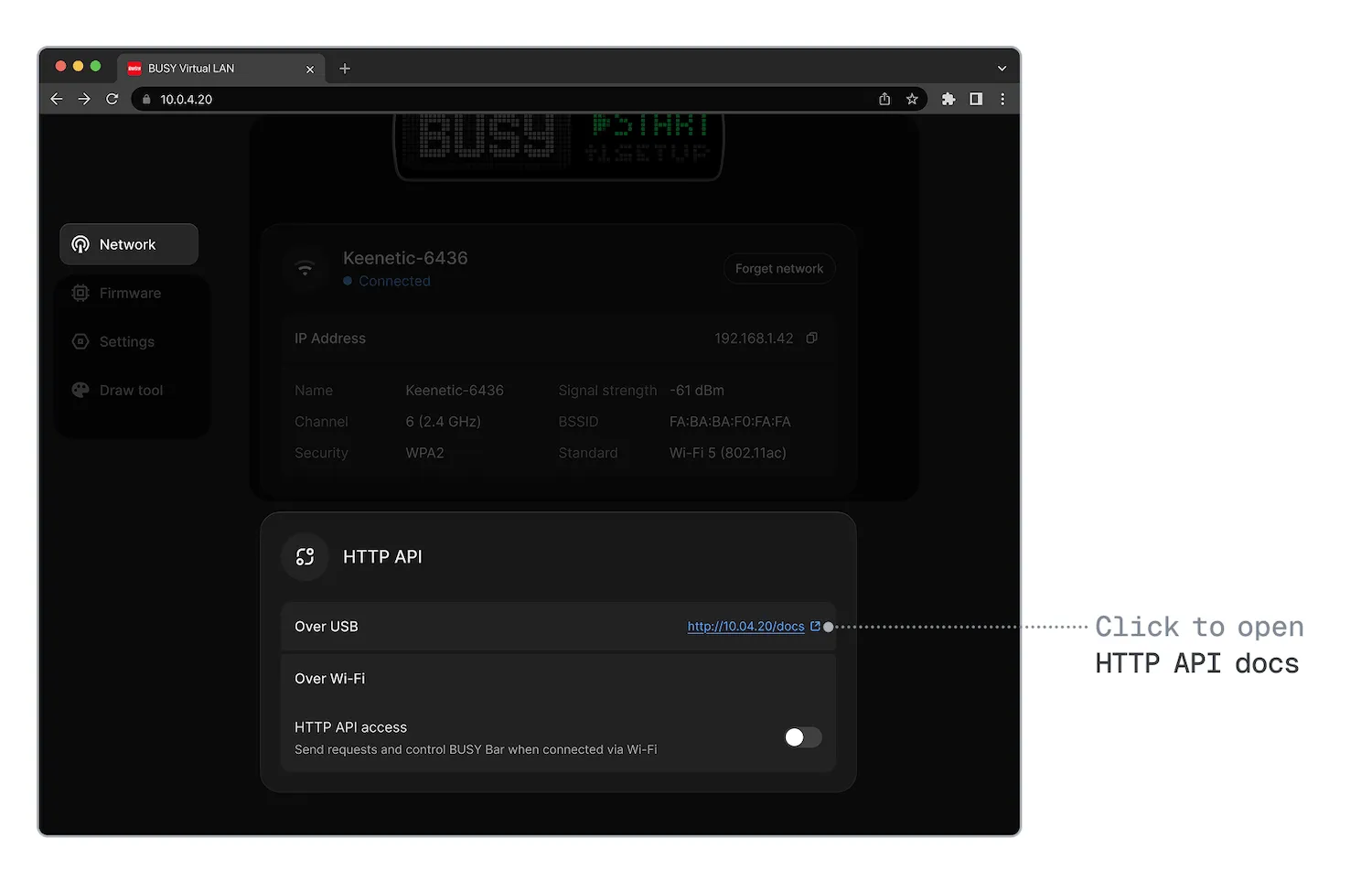Image resolution: width=1372 pixels, height=881 pixels.
Task: Close the BUSY Virtual LAN tab
Action: pyautogui.click(x=310, y=69)
